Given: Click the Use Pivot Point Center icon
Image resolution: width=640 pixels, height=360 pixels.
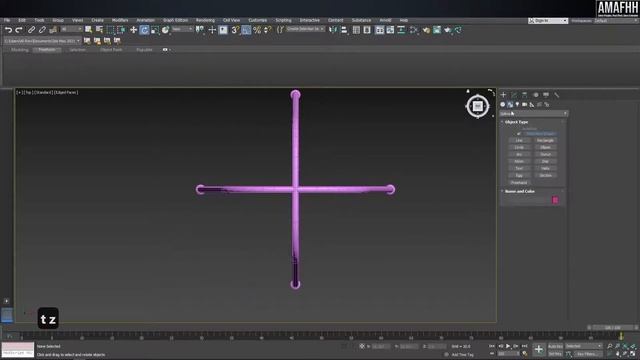Looking at the screenshot, I should pyautogui.click(x=200, y=30).
